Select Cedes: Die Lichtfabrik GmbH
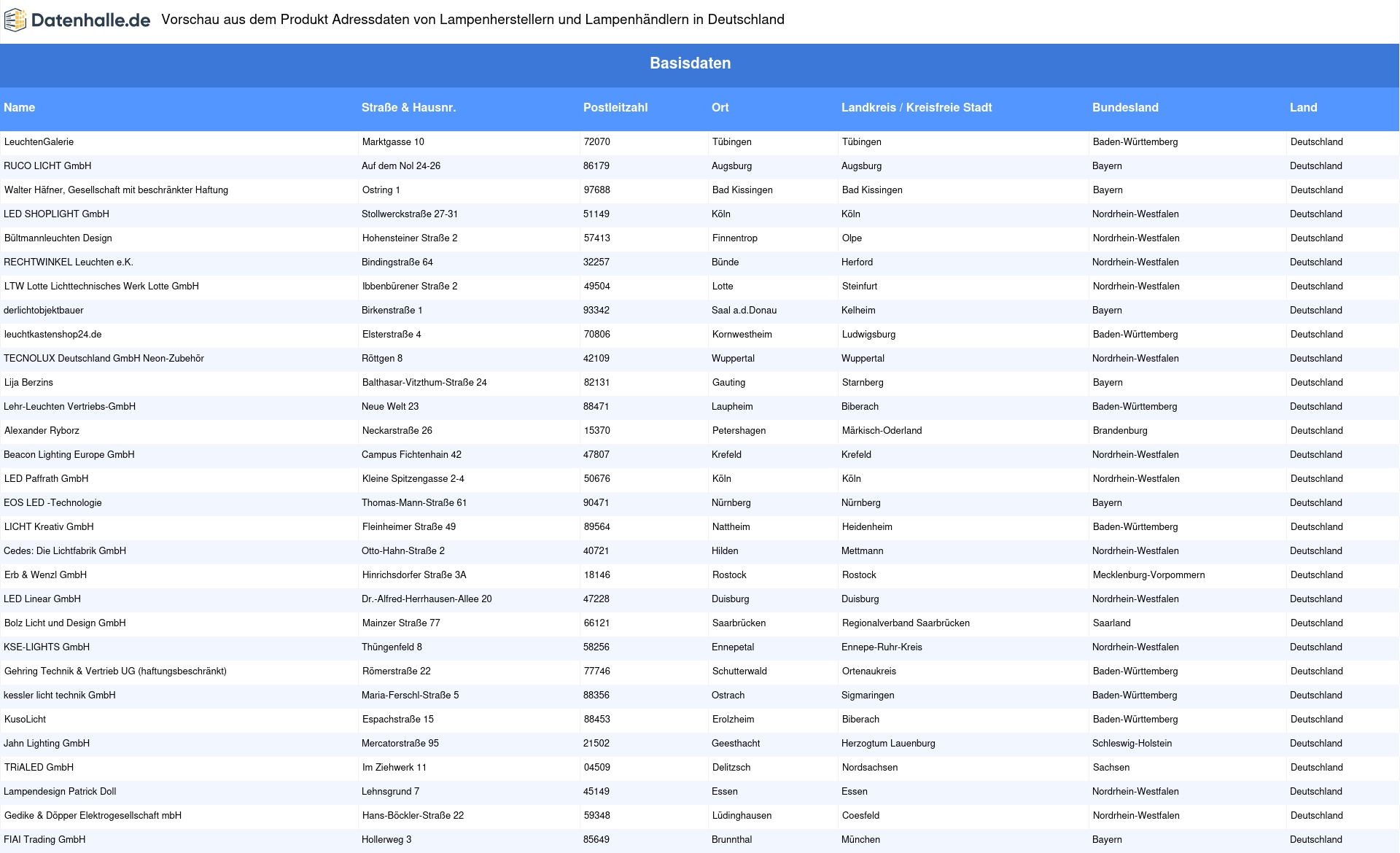 [65, 550]
